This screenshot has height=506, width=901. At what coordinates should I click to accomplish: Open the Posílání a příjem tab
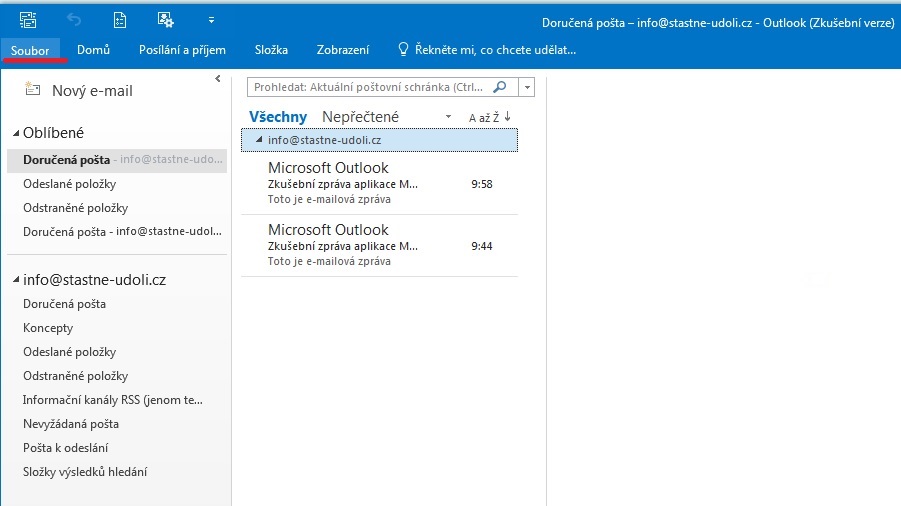click(x=182, y=50)
